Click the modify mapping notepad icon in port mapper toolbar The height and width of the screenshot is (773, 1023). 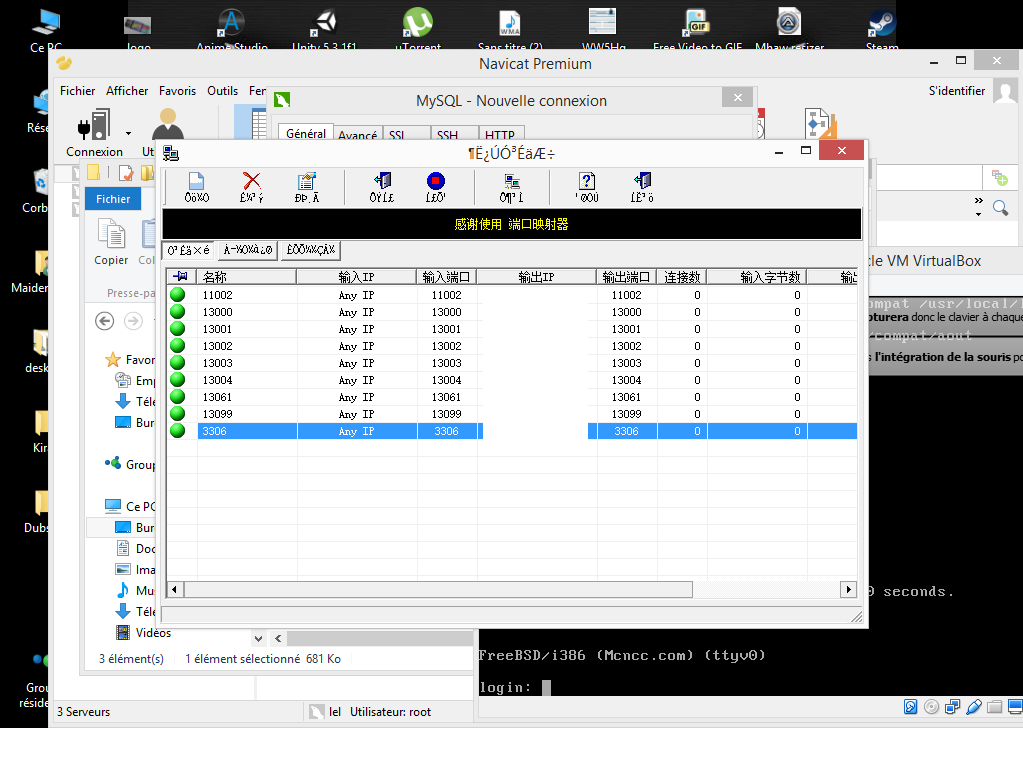click(307, 181)
